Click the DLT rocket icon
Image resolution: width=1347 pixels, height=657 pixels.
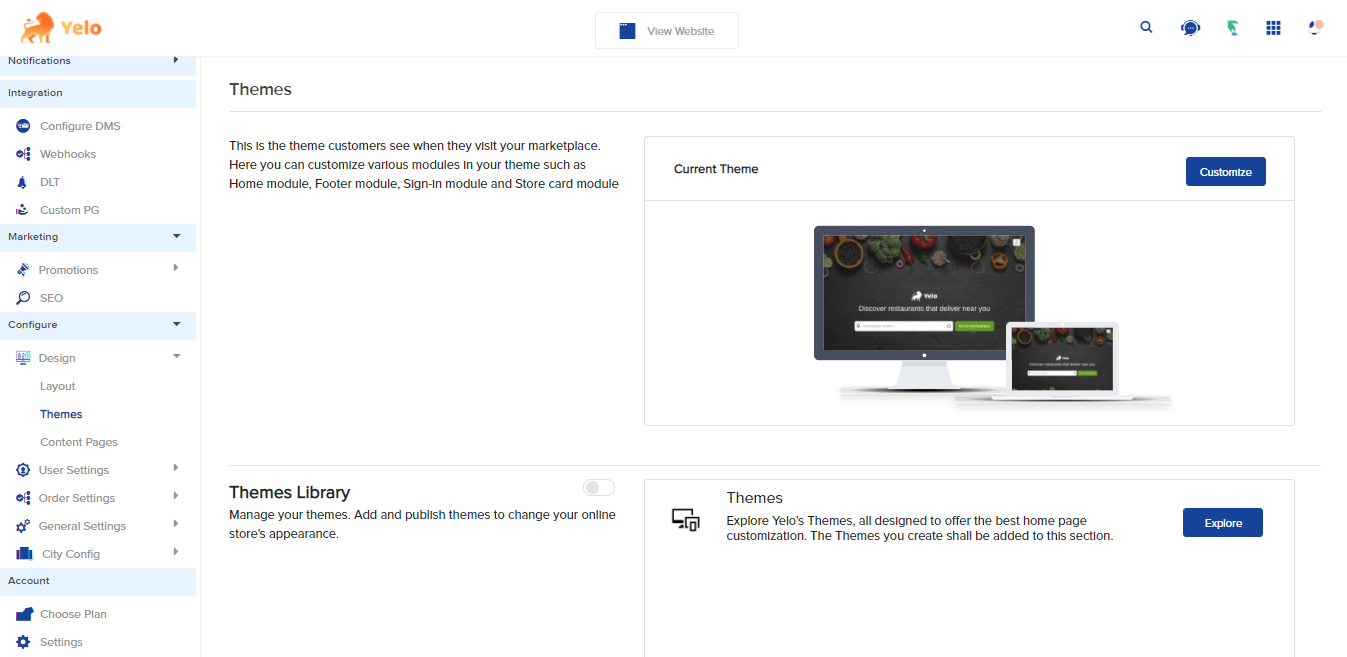(x=23, y=182)
